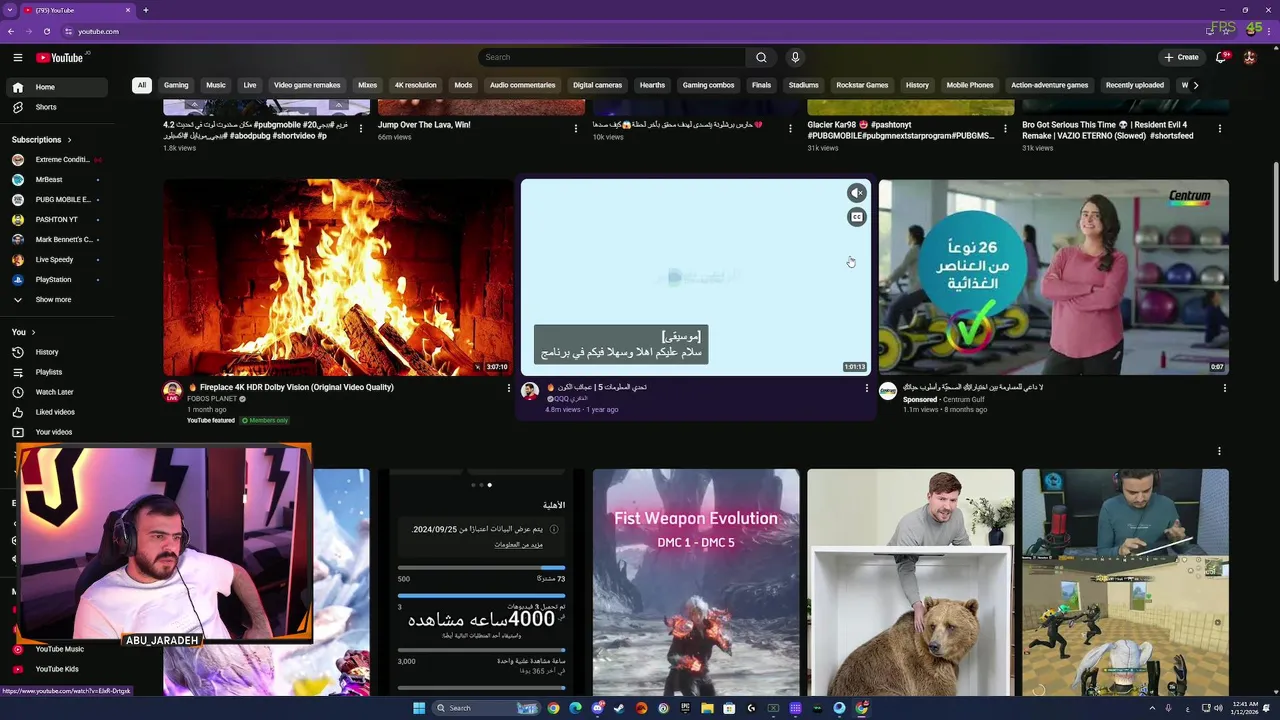Image resolution: width=1280 pixels, height=720 pixels.
Task: Open more options for Resident Evil 4 short
Action: (1220, 128)
